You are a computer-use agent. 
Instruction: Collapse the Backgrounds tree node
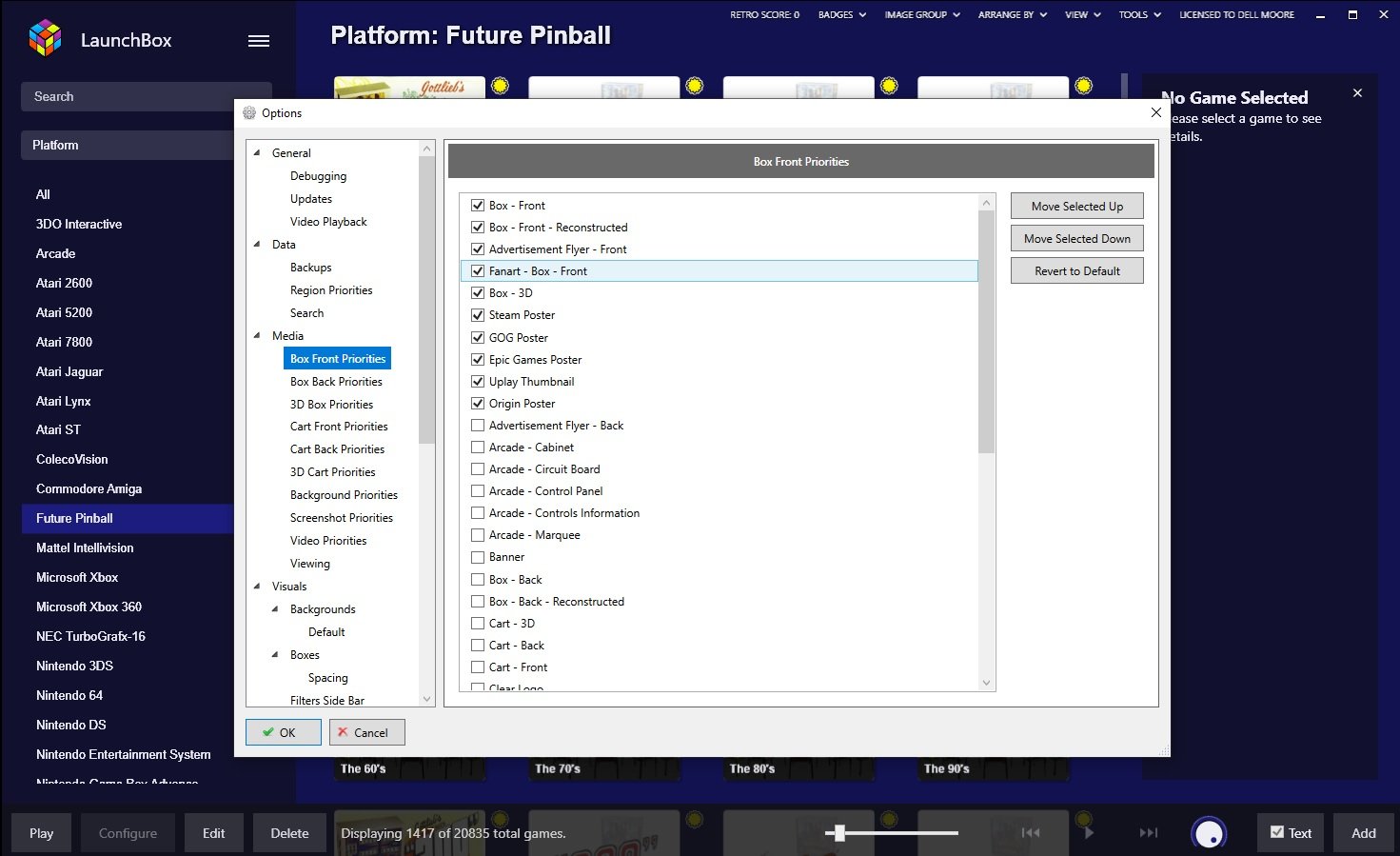(275, 608)
